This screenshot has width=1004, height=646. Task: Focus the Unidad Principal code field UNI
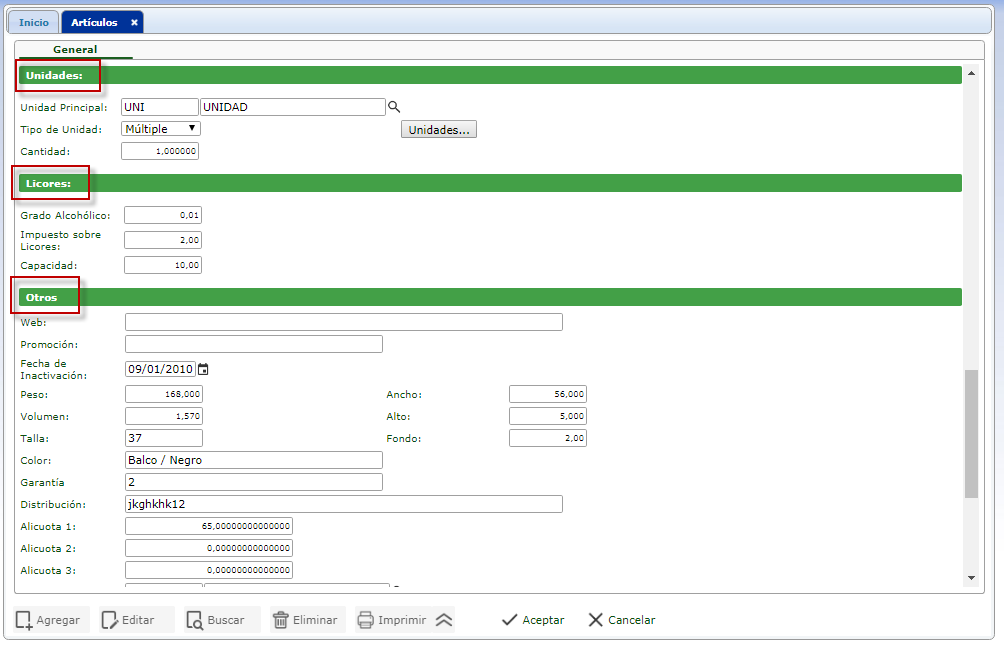point(159,107)
